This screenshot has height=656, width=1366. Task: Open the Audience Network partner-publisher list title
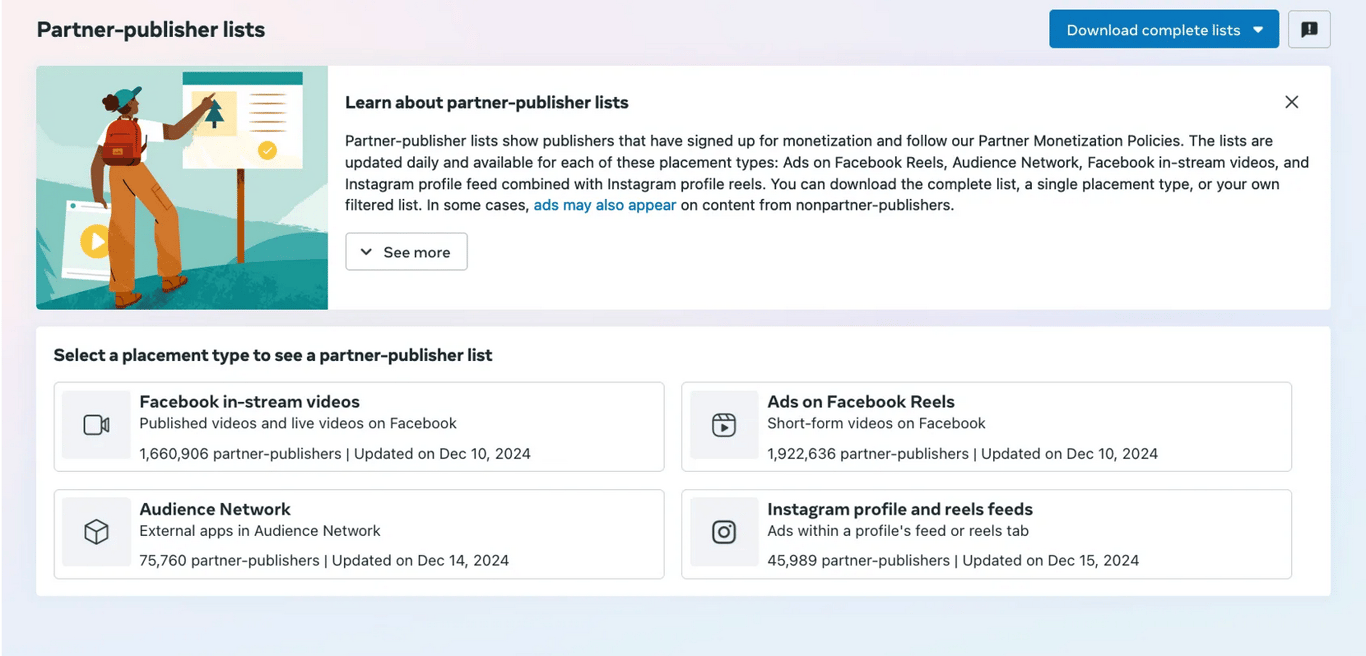(215, 509)
